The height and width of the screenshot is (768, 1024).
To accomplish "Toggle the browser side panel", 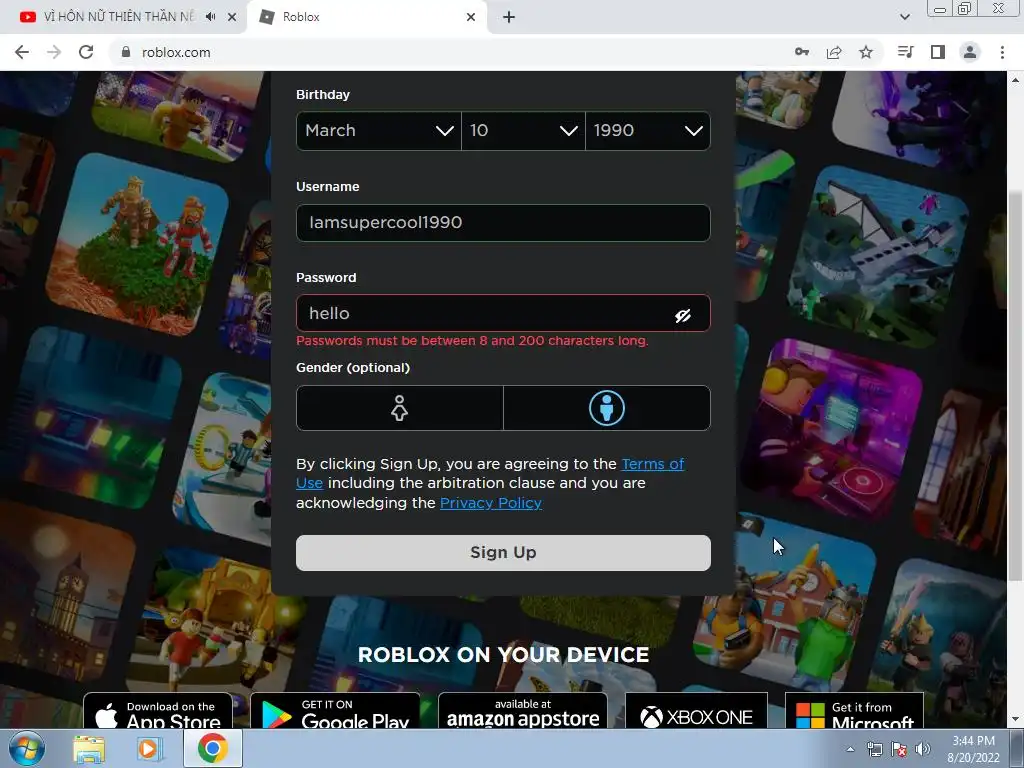I will [938, 52].
